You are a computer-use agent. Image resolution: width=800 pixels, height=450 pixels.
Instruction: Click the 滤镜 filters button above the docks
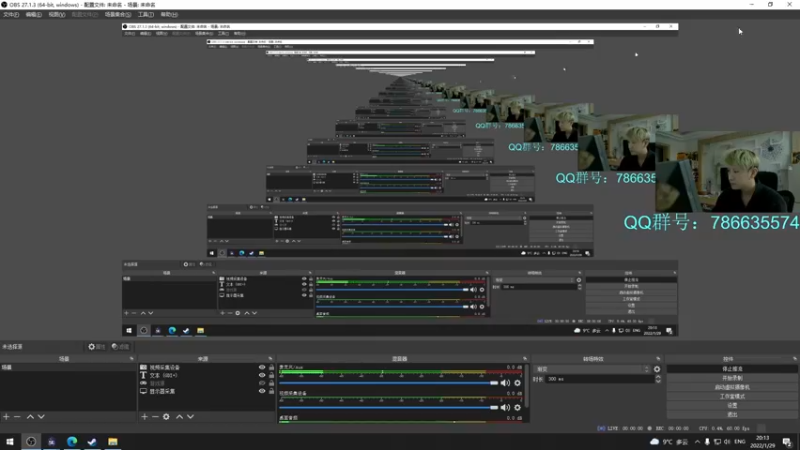[x=120, y=346]
